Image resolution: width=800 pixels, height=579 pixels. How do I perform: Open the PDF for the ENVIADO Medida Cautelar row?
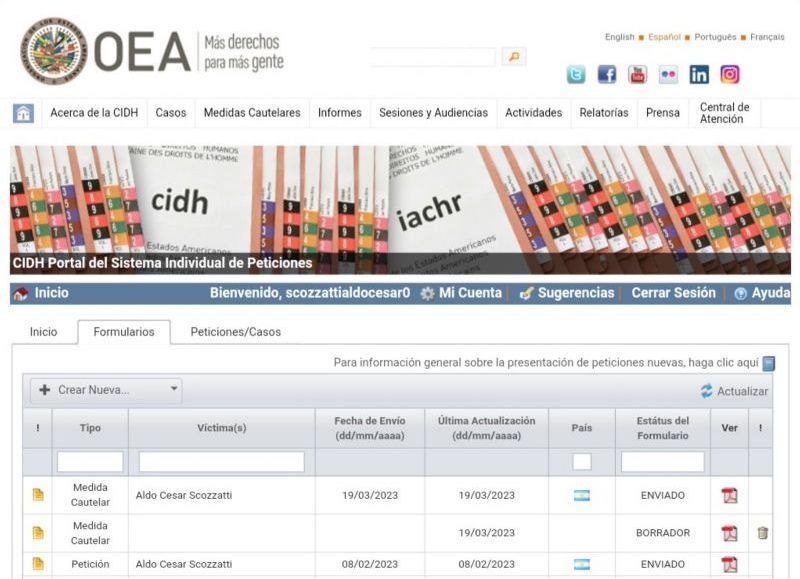click(x=729, y=495)
